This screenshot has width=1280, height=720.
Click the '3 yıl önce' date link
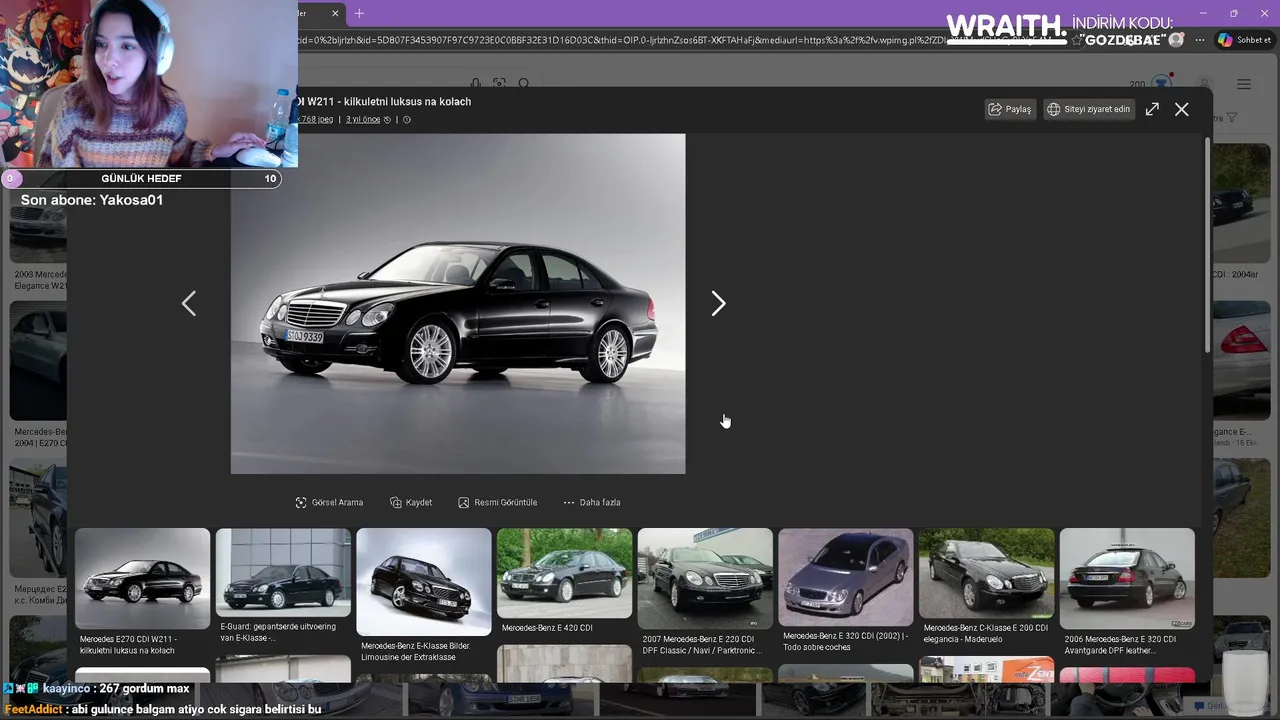(363, 119)
